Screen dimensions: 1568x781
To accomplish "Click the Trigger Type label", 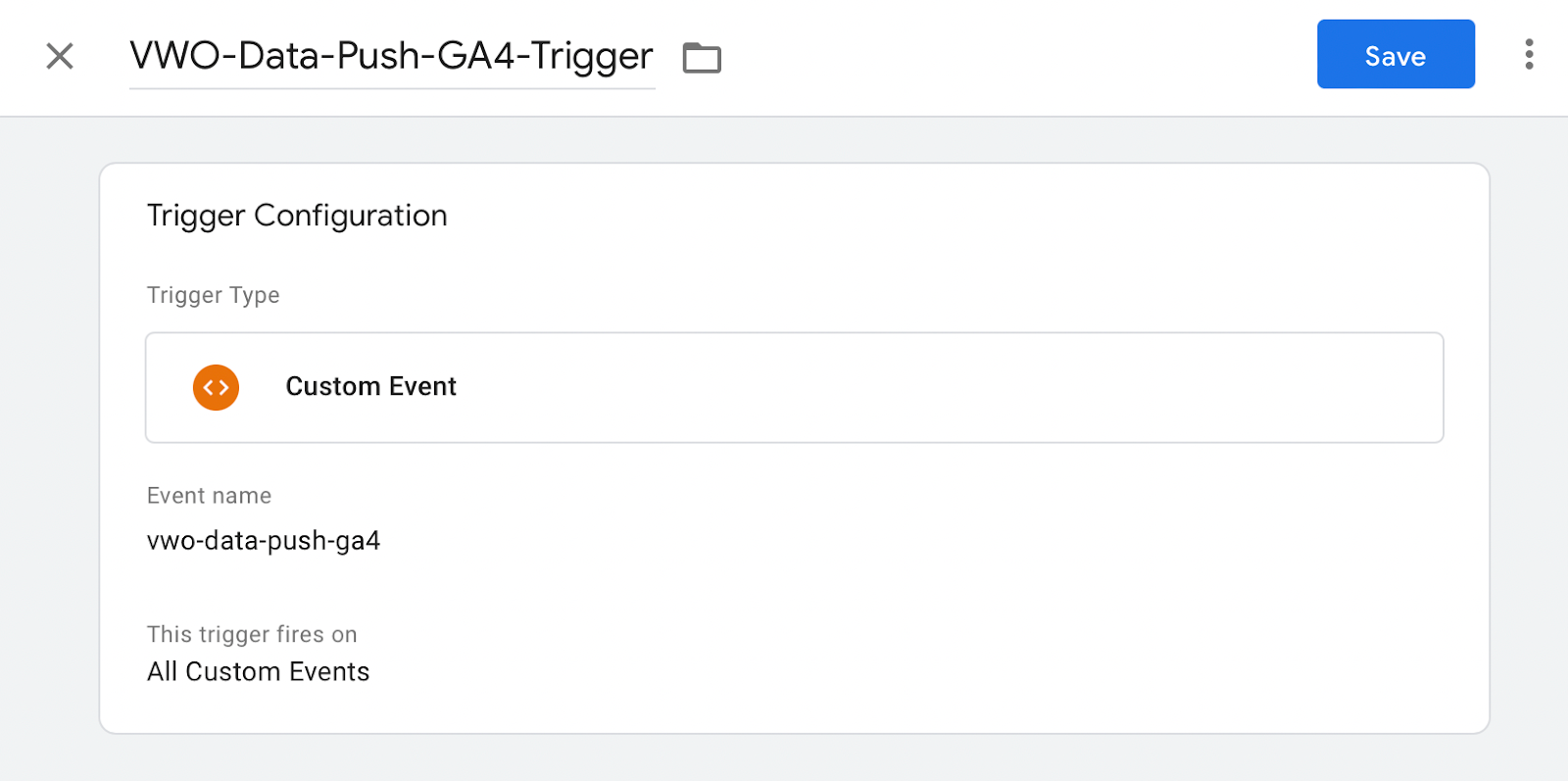I will coord(213,295).
